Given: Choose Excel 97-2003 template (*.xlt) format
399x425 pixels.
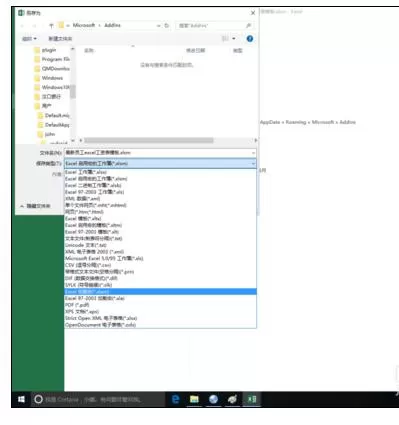Looking at the screenshot, I should pyautogui.click(x=160, y=232).
